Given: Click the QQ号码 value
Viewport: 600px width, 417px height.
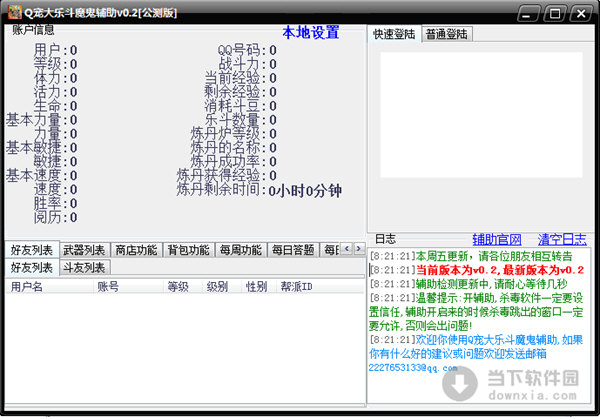Looking at the screenshot, I should coord(273,50).
